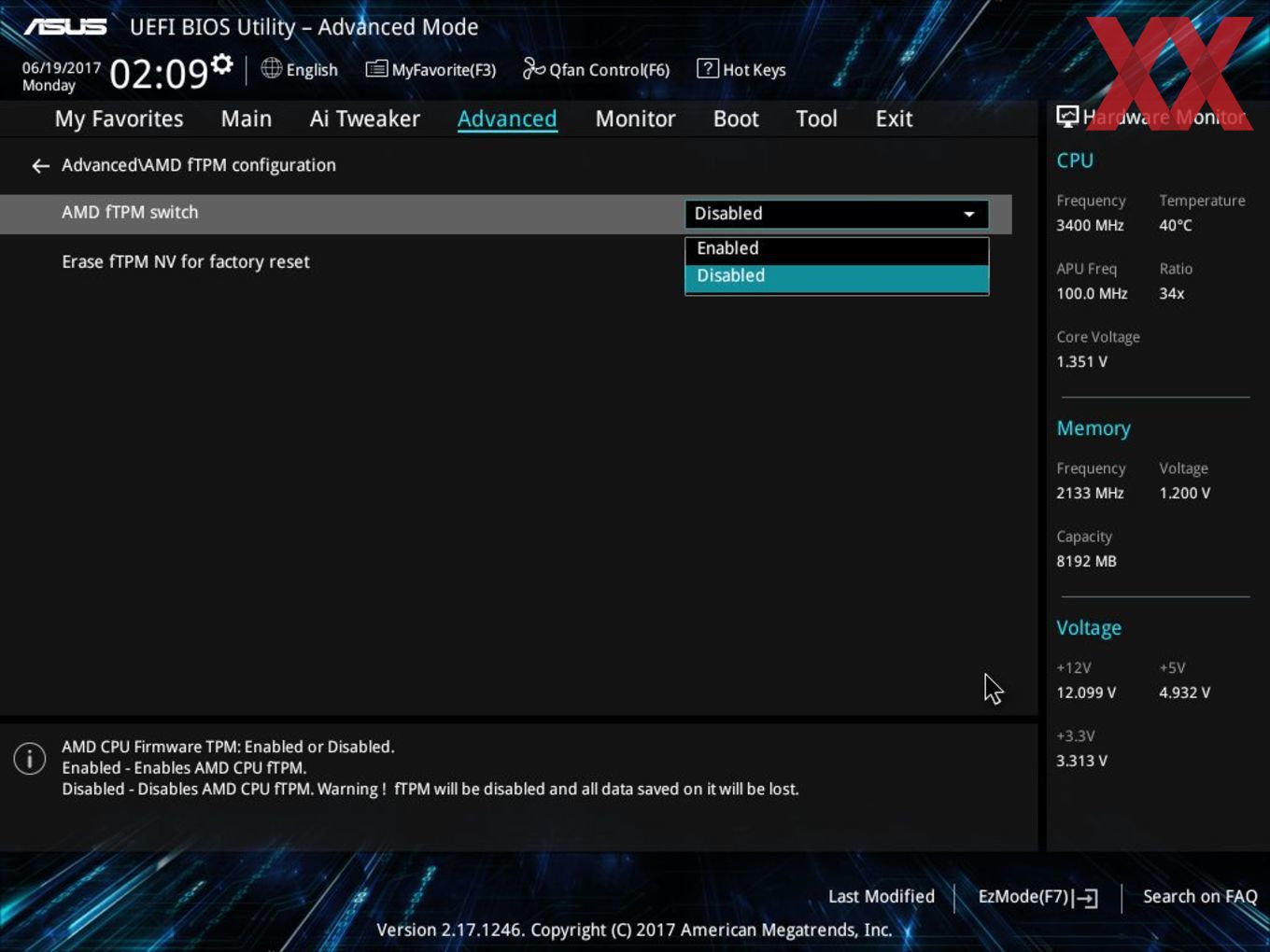Open the AMD fTPM switch dropdown
This screenshot has height=952, width=1270.
click(x=837, y=214)
